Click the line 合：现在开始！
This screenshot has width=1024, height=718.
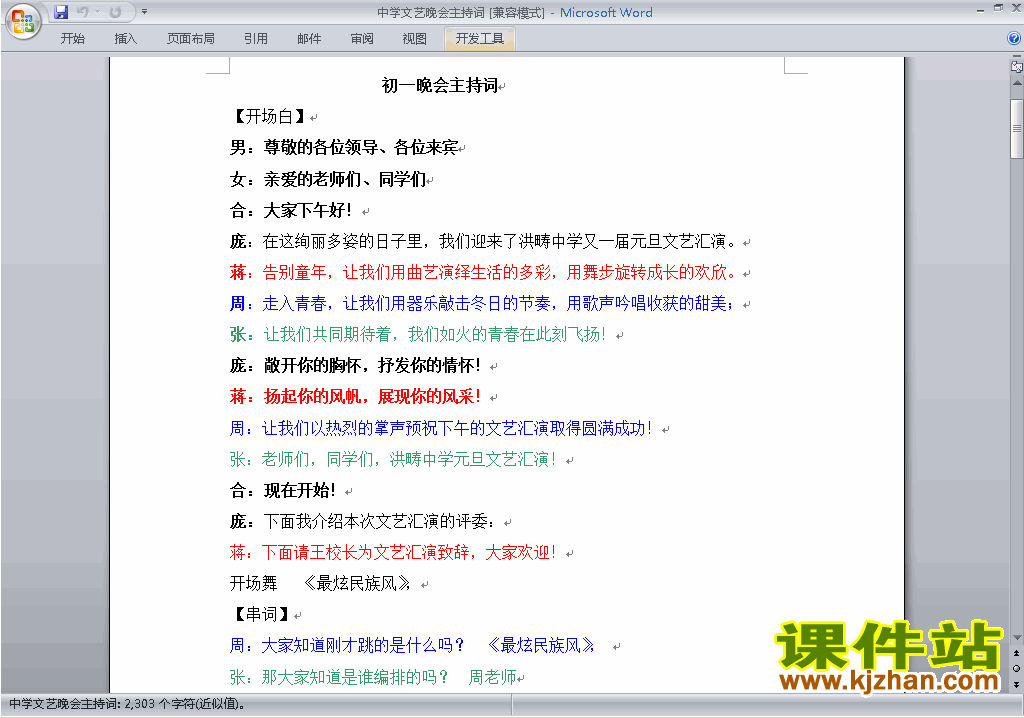tap(283, 491)
